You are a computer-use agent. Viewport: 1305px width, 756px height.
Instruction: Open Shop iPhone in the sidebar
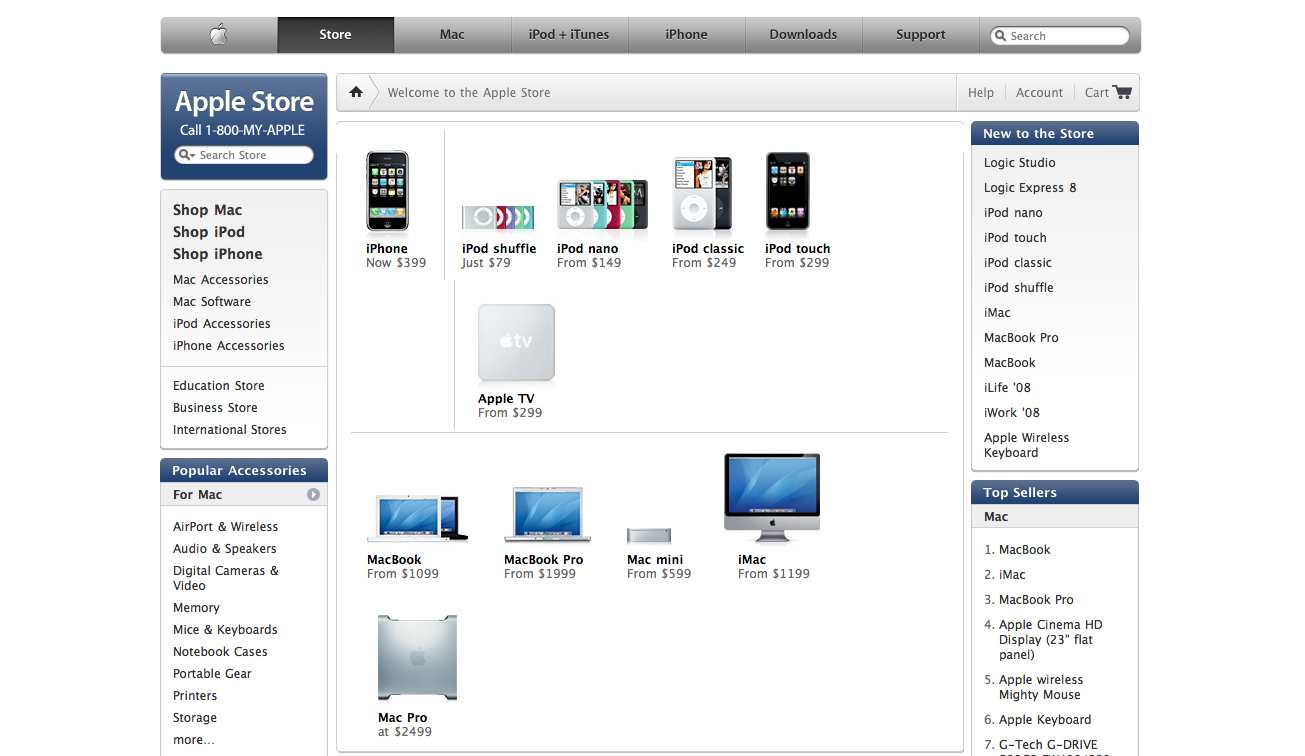tap(217, 254)
